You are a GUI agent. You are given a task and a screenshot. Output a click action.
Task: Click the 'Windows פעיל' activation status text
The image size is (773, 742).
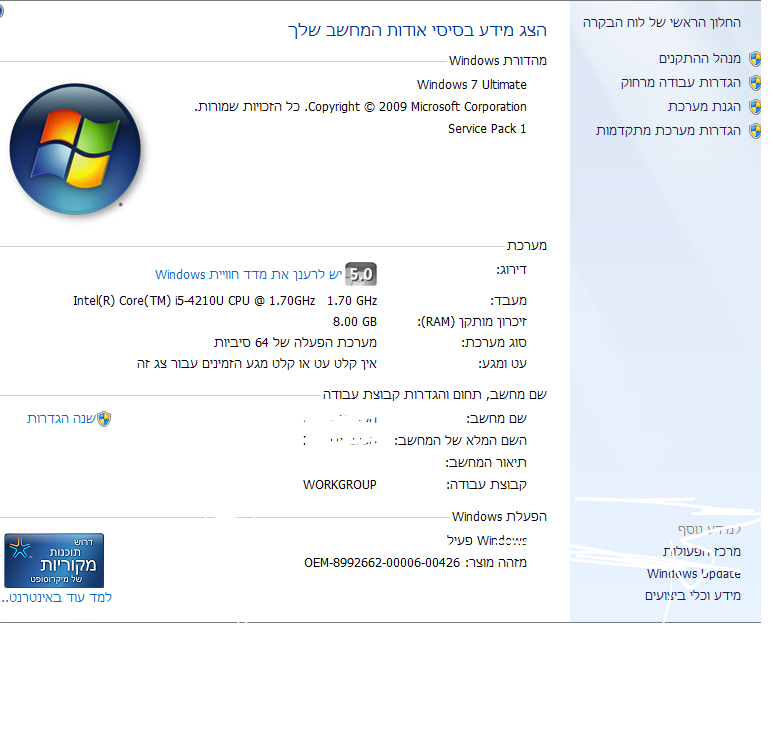[487, 541]
